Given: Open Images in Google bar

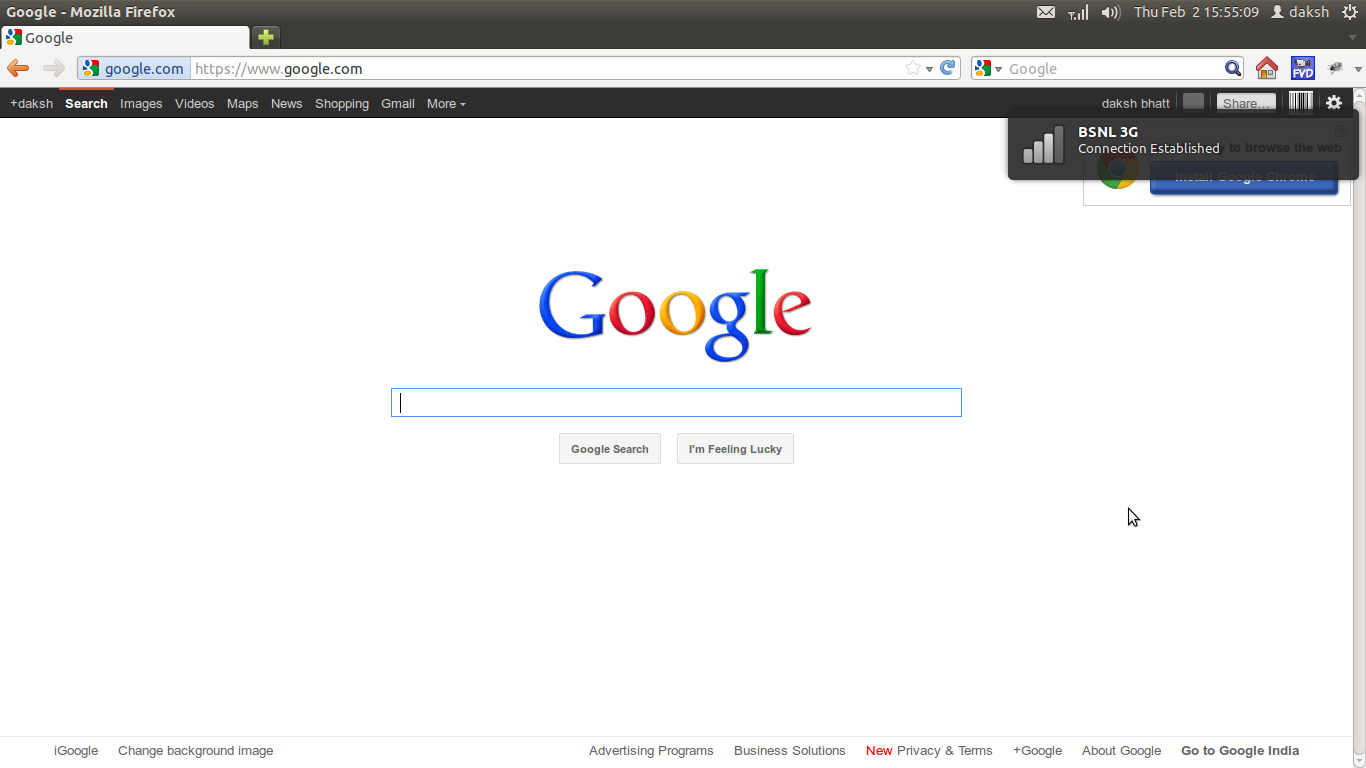Looking at the screenshot, I should coord(141,103).
